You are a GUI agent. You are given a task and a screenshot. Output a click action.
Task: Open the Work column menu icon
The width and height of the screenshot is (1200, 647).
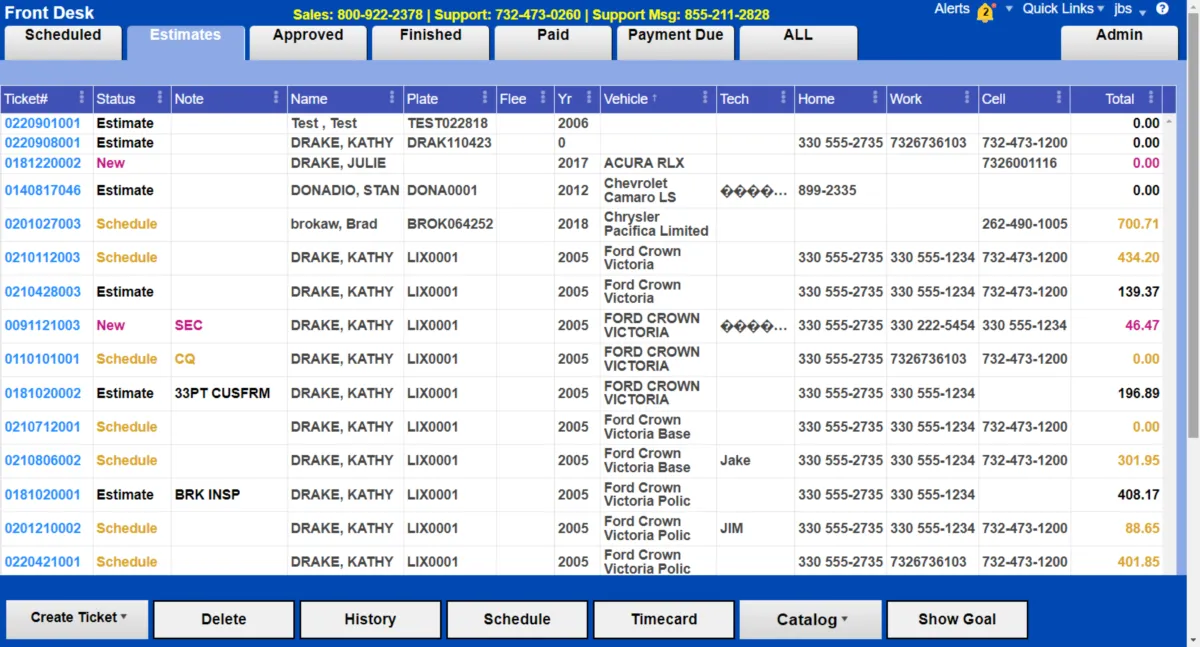pos(967,98)
